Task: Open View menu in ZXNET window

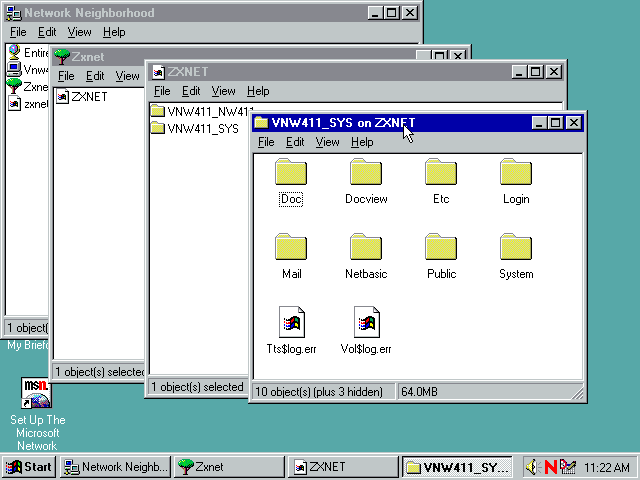Action: [223, 91]
